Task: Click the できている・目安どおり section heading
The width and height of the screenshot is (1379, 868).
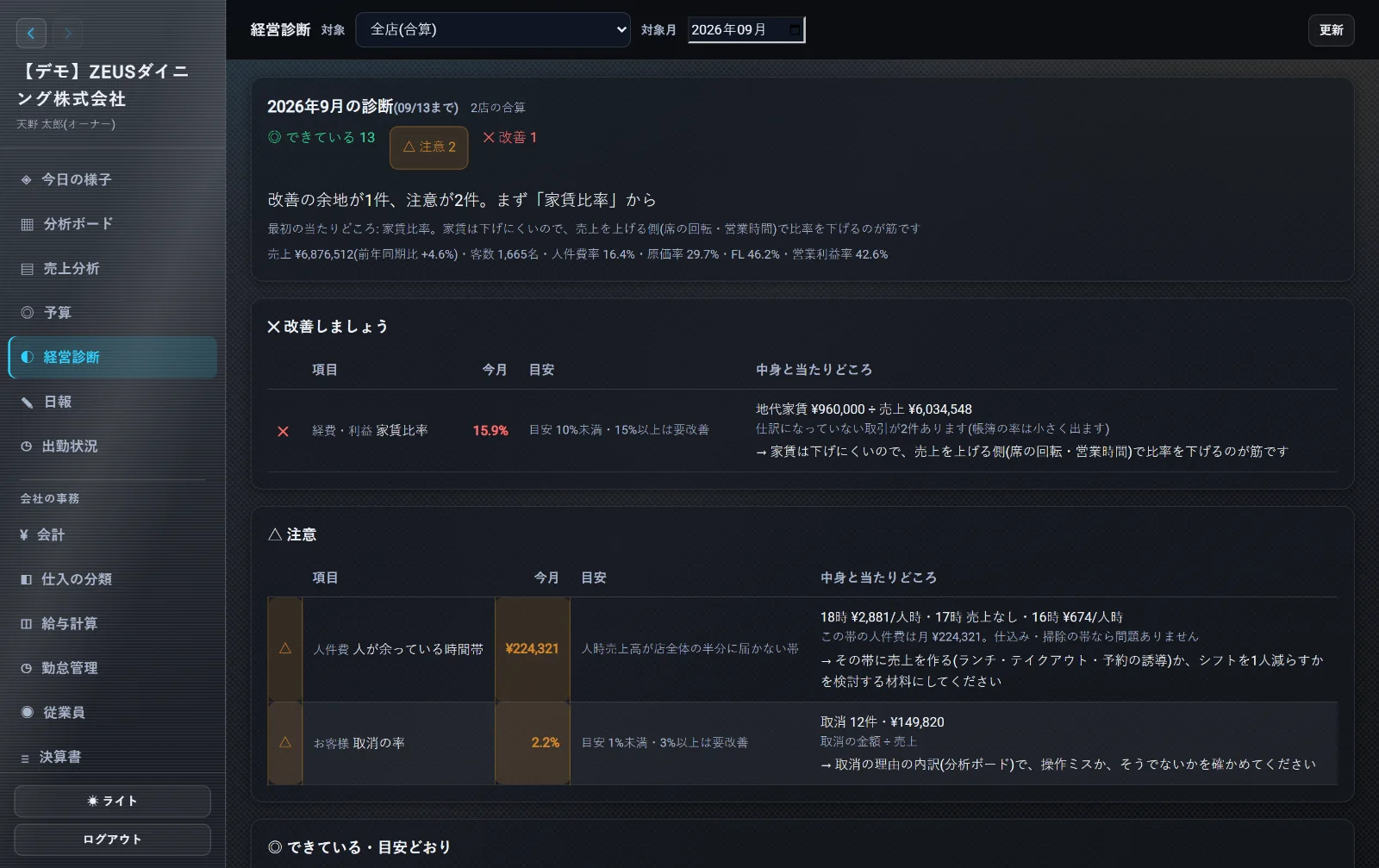Action: point(359,847)
